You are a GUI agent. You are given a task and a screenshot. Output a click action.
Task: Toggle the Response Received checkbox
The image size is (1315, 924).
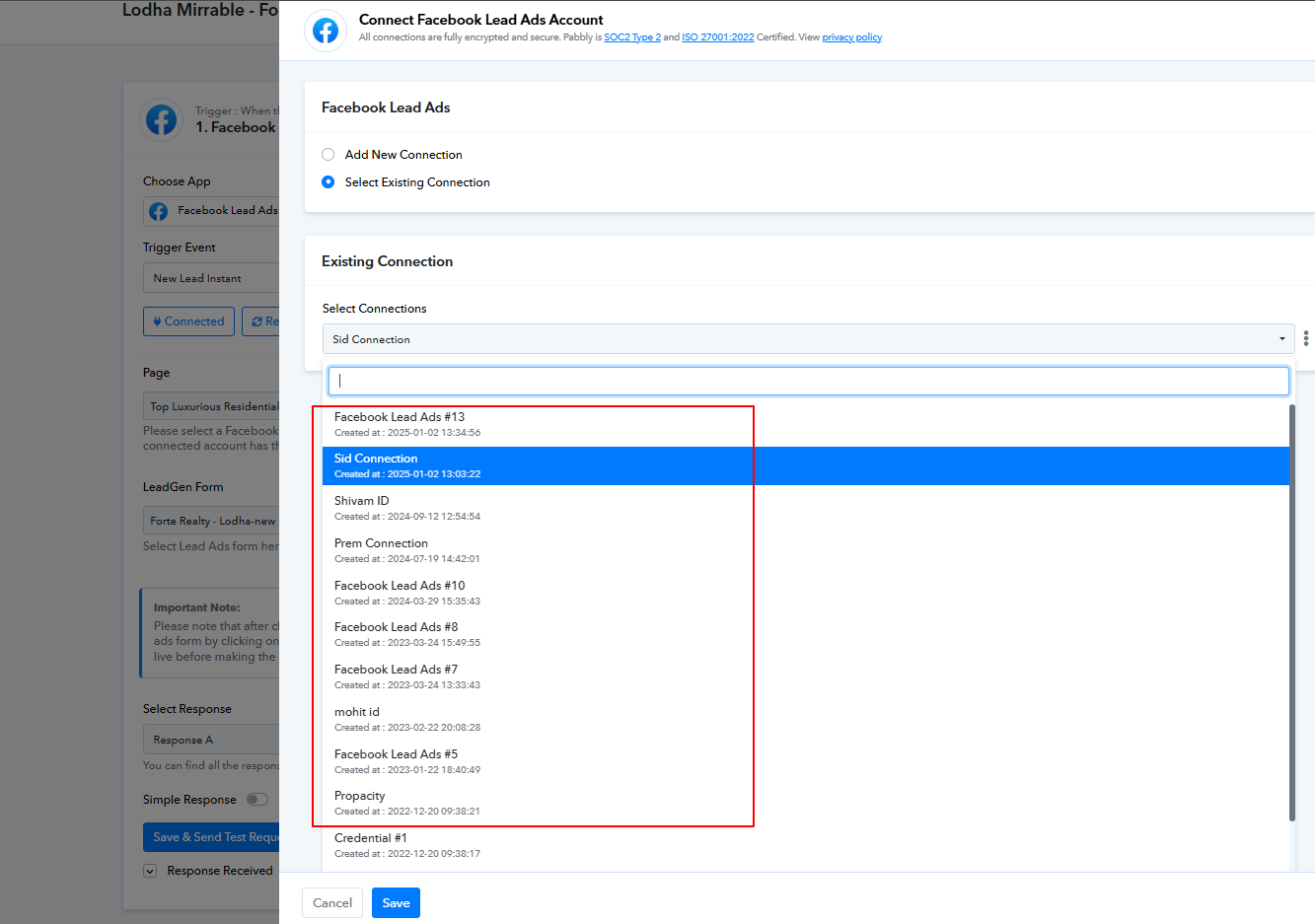(x=150, y=871)
